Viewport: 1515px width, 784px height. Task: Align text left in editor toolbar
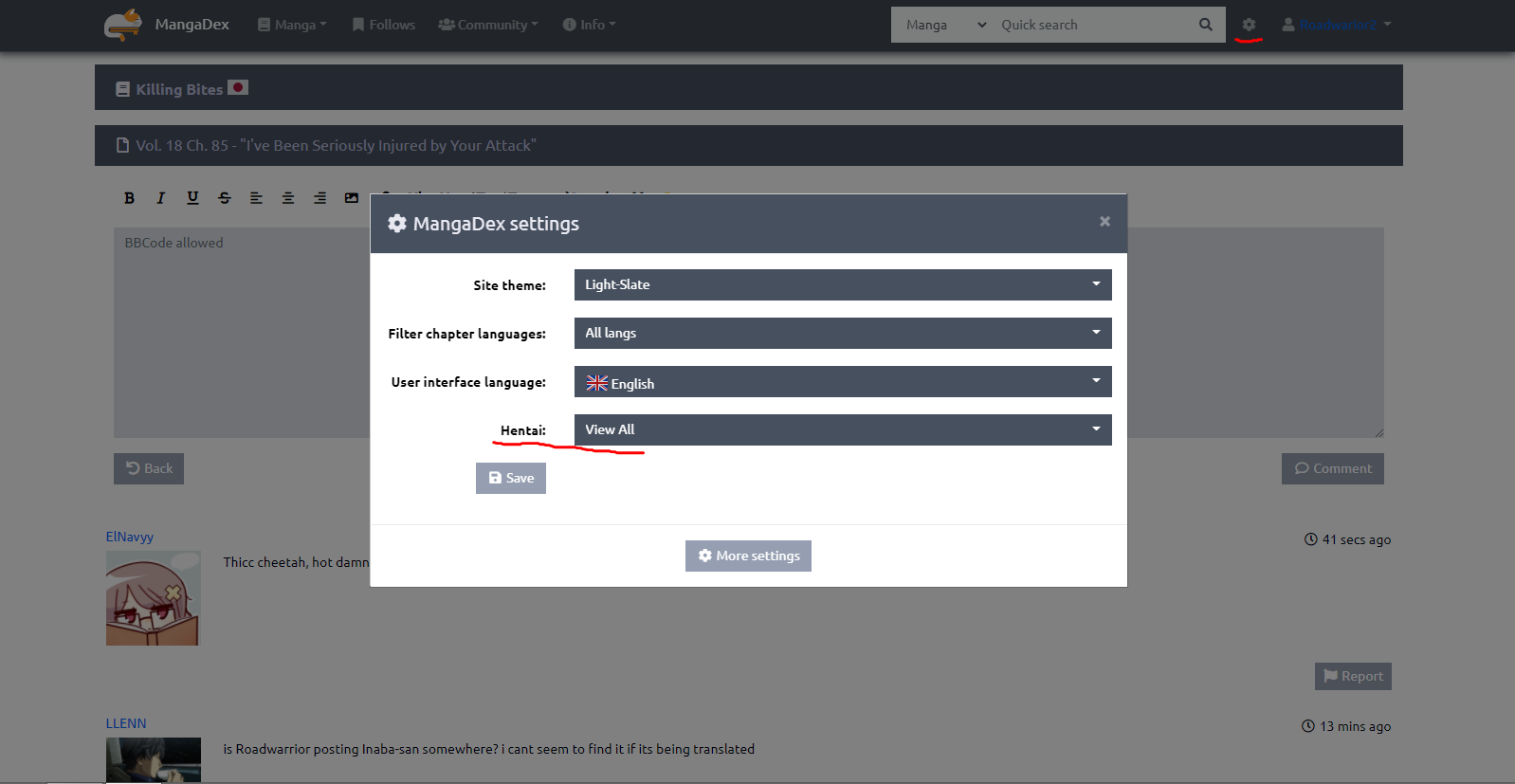point(256,198)
